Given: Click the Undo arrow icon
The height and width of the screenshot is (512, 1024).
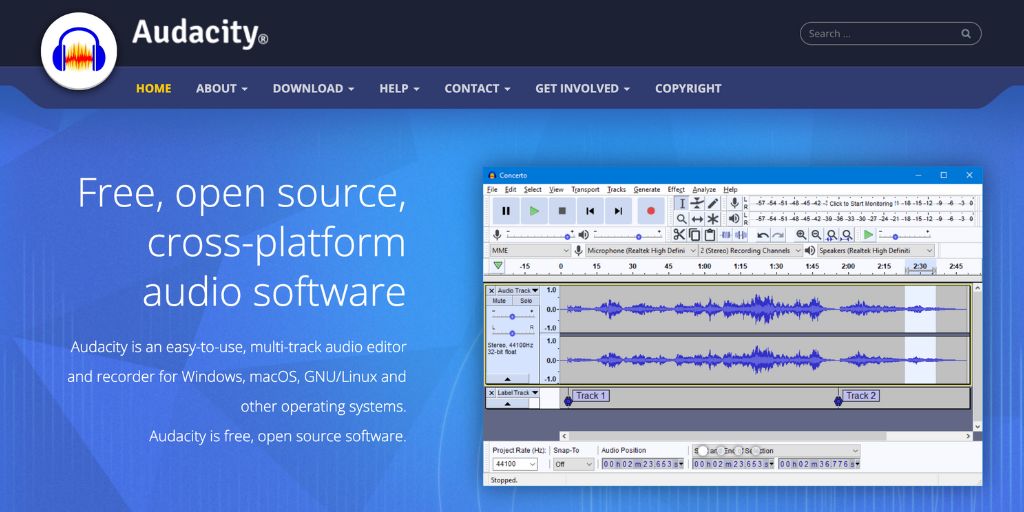Looking at the screenshot, I should coord(763,235).
